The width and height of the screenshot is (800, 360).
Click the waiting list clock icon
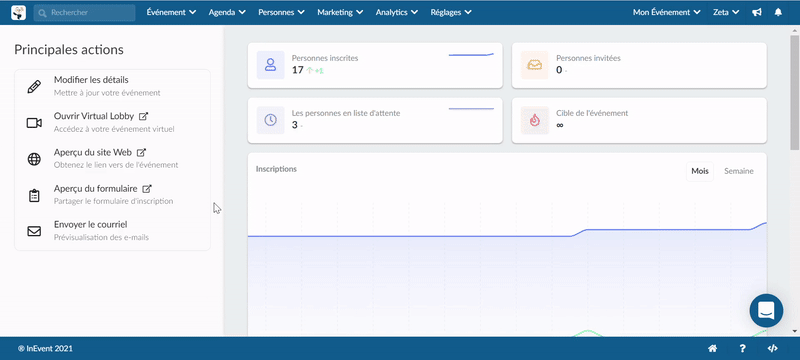pos(270,120)
